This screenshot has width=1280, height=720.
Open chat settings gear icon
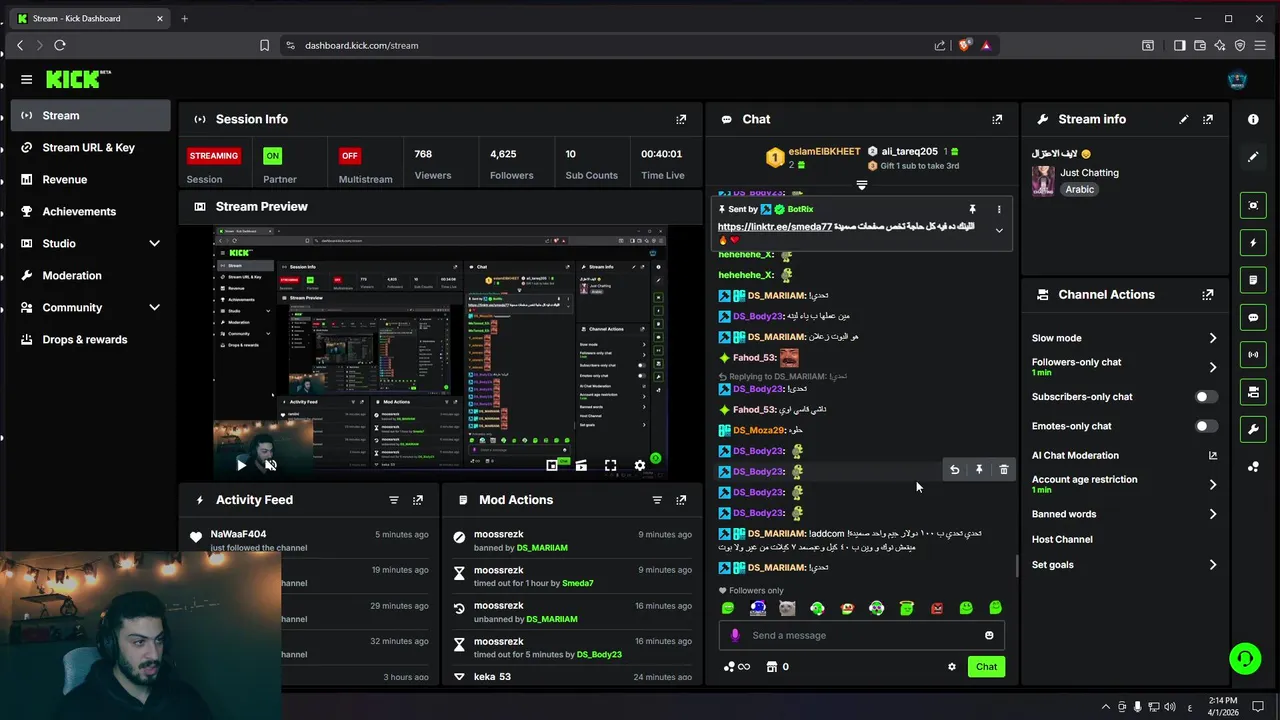click(x=952, y=667)
